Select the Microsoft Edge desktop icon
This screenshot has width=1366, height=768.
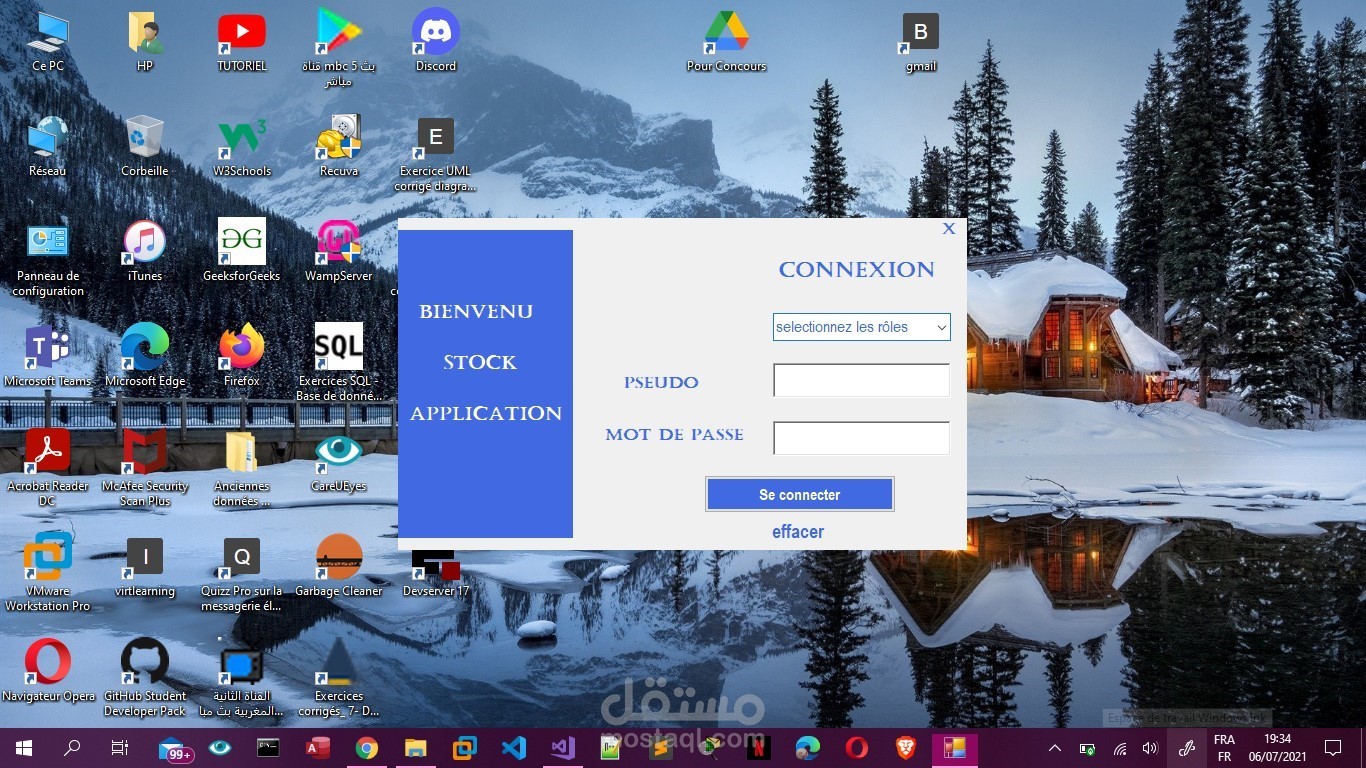(145, 357)
